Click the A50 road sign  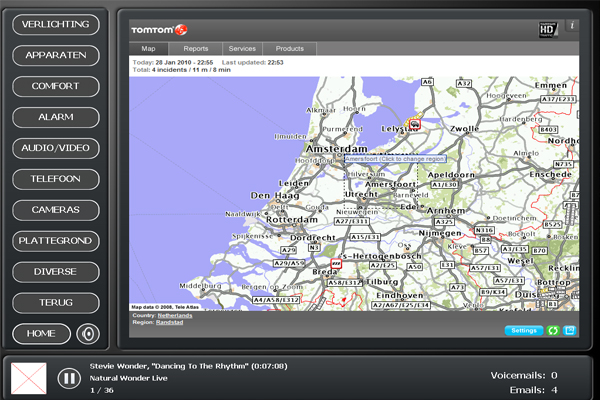coord(415,267)
